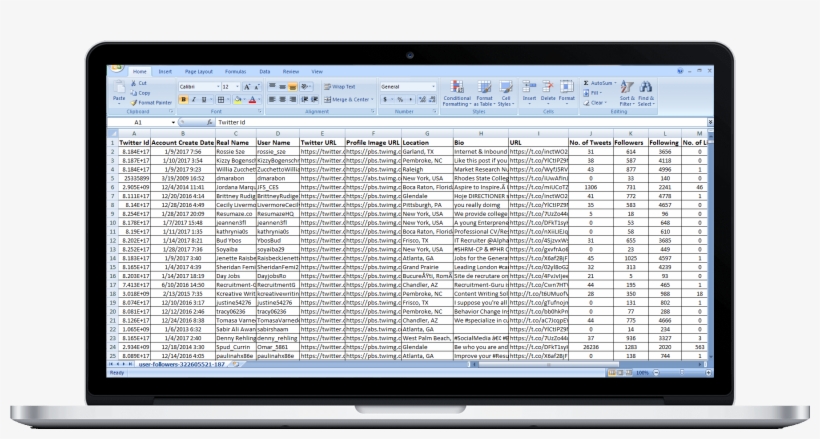This screenshot has height=439, width=820.
Task: Expand Merge & Center options arrow
Action: click(372, 99)
